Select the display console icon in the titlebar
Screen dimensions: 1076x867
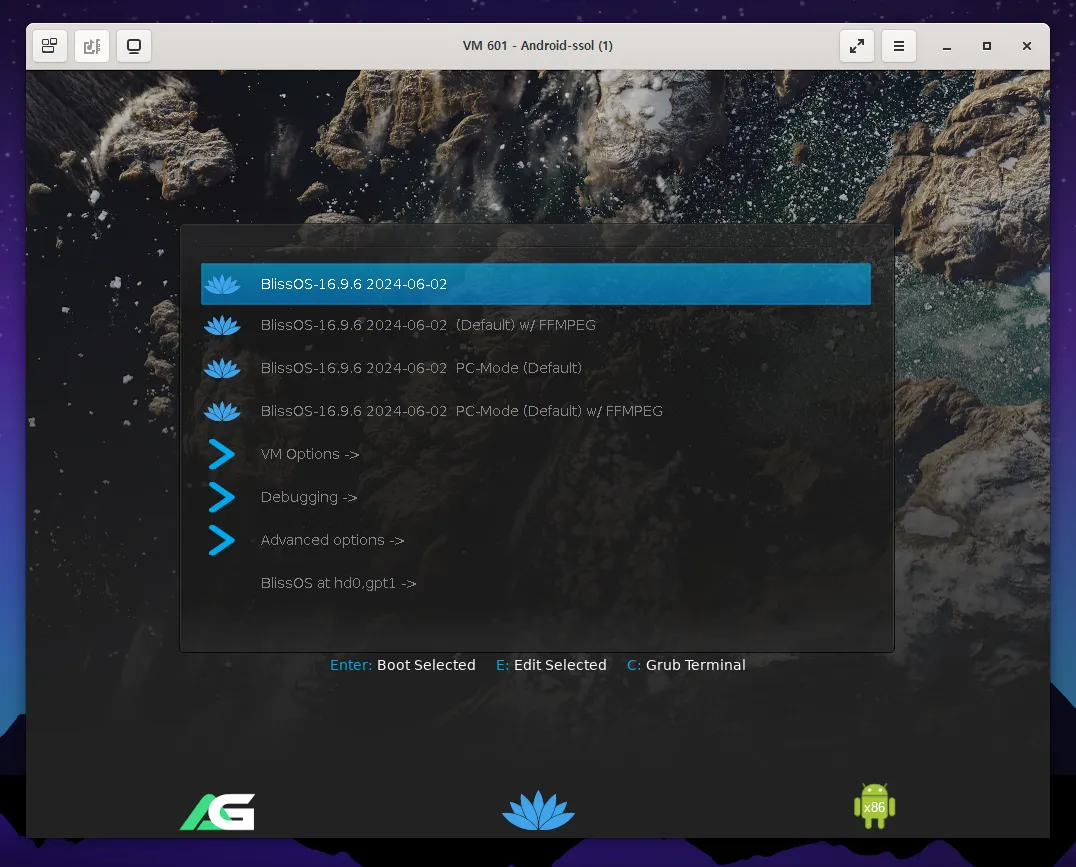pyautogui.click(x=134, y=45)
